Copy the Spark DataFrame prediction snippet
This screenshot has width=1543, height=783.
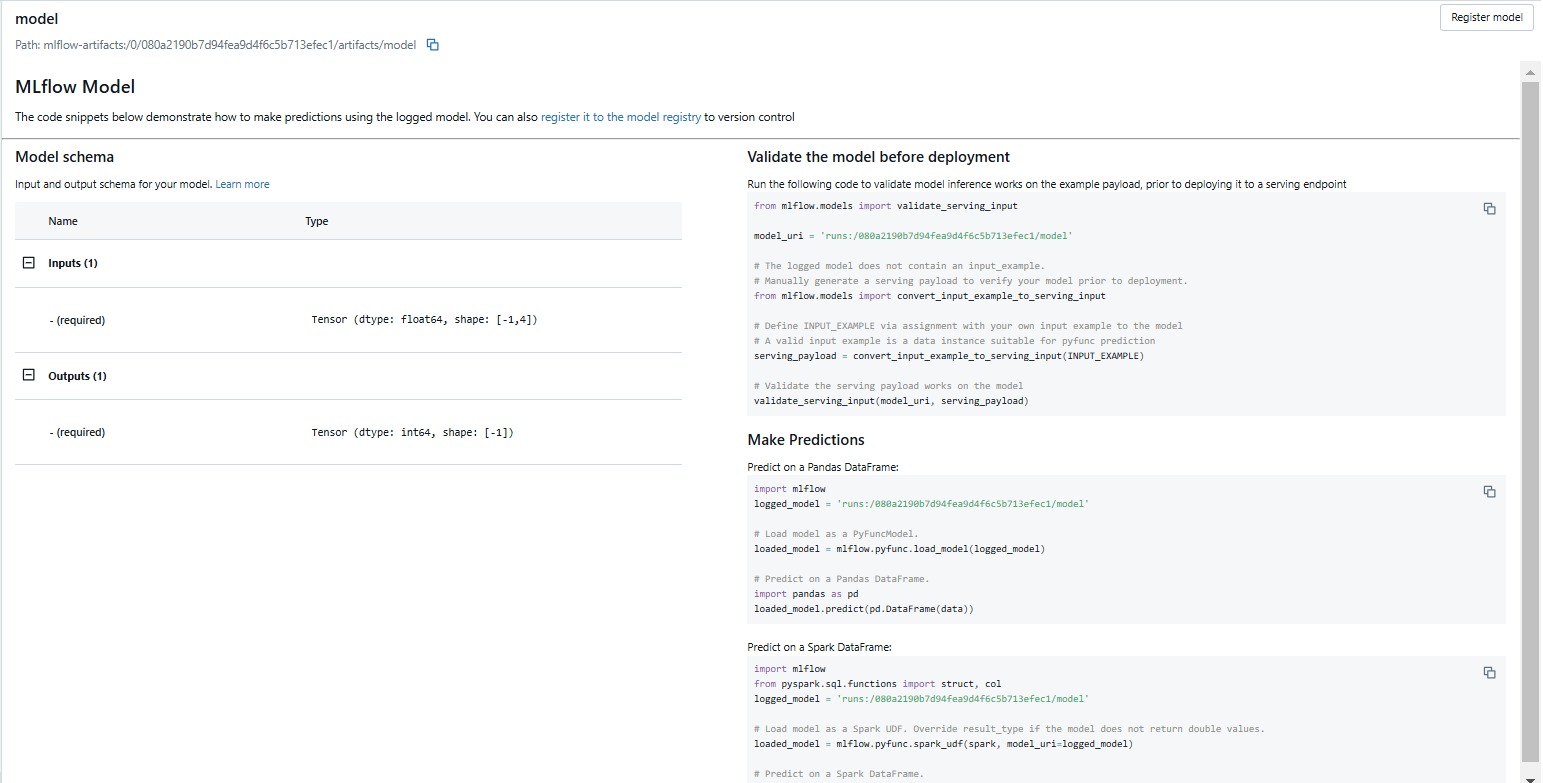pos(1489,673)
